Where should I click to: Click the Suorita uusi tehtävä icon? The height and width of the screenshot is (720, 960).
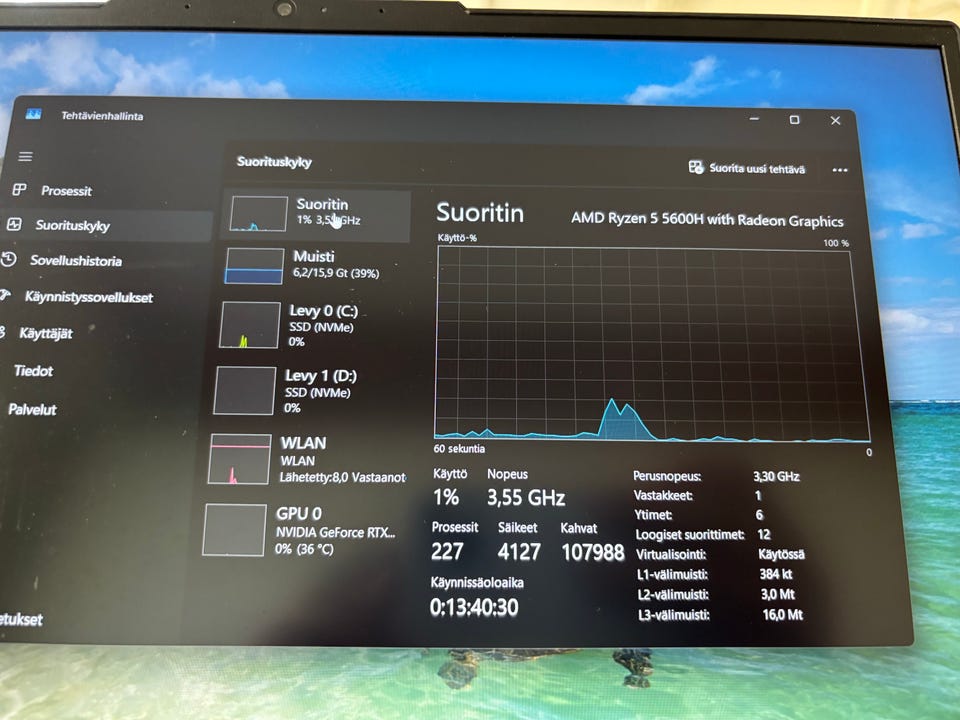click(696, 167)
